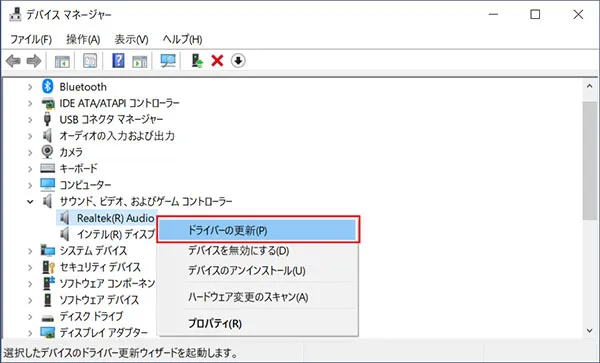Viewport: 600px width, 363px height.
Task: Click the display adapters category icon
Action: (x=47, y=333)
